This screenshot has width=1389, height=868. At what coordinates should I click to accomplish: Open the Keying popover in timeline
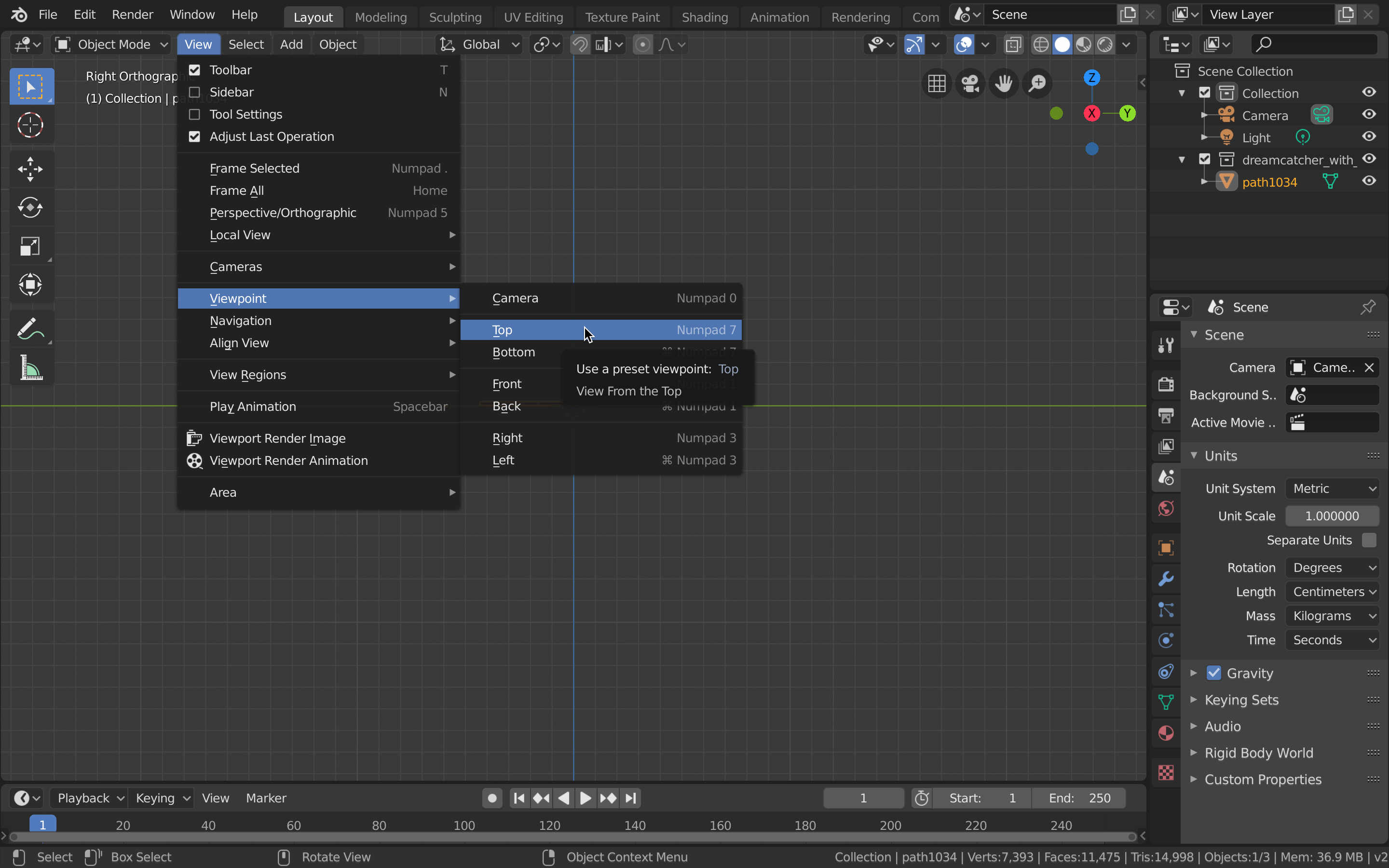point(162,798)
